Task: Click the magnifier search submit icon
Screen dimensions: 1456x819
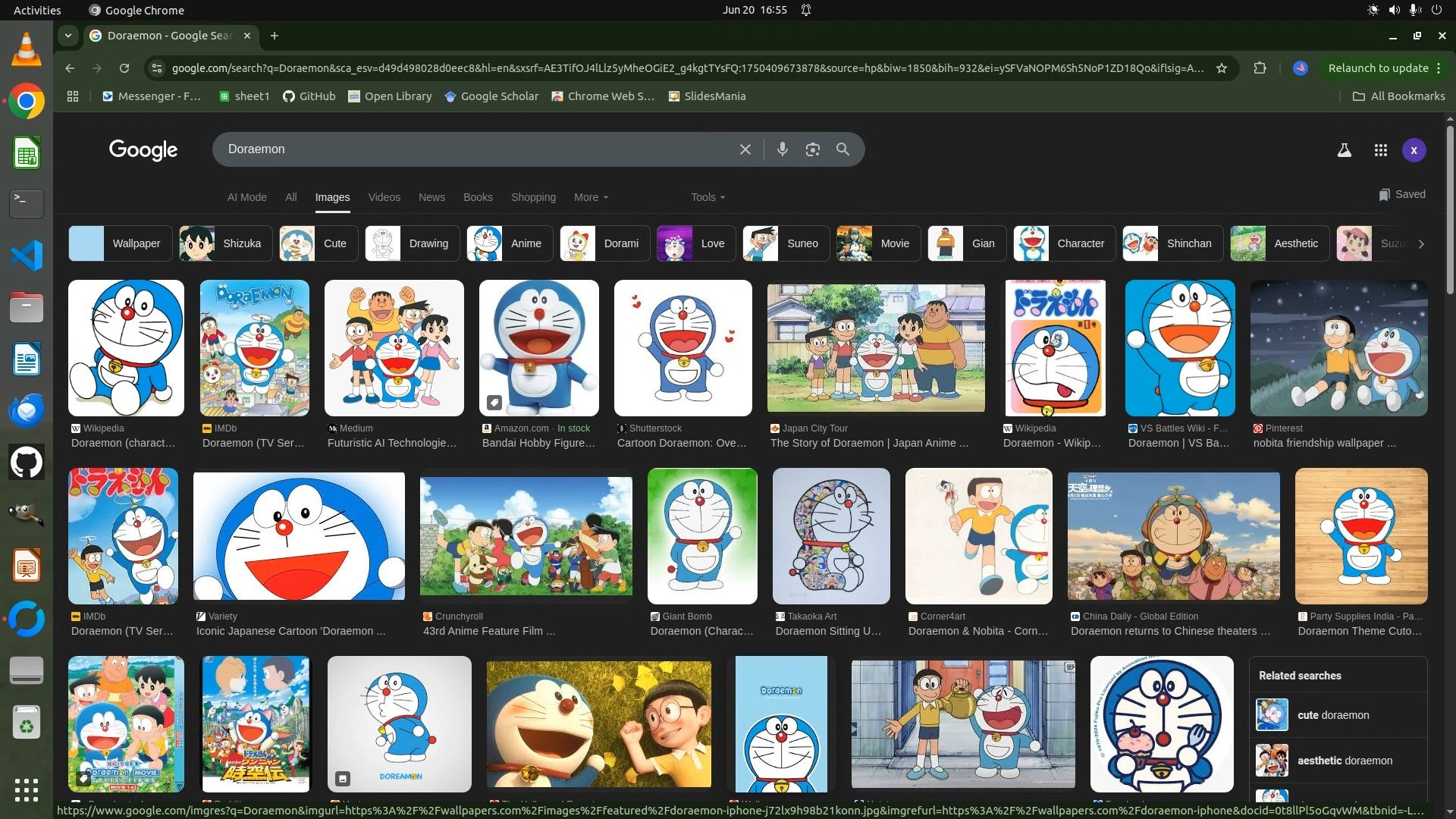Action: click(x=843, y=149)
